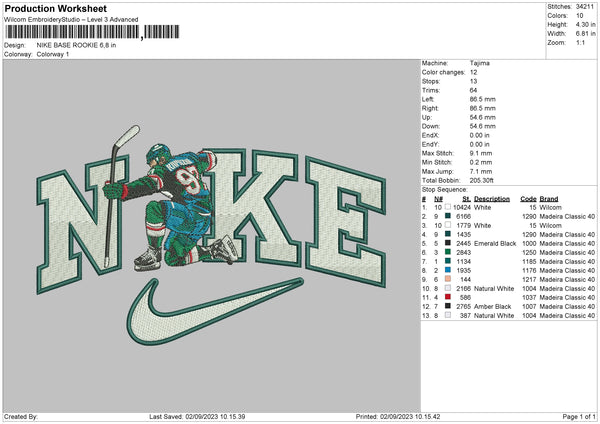600x424 pixels.
Task: Select the teal swatch in stop 7
Action: point(448,261)
